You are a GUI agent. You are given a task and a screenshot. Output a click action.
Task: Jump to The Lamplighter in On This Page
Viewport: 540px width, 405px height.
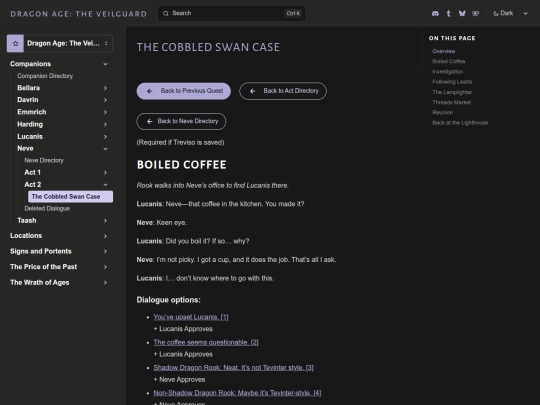coord(452,92)
